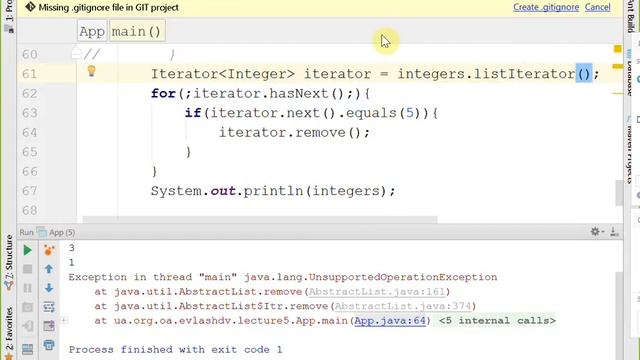Screen dimensions: 640x360
Task: Click the main() breadcrumb
Action: (x=137, y=31)
